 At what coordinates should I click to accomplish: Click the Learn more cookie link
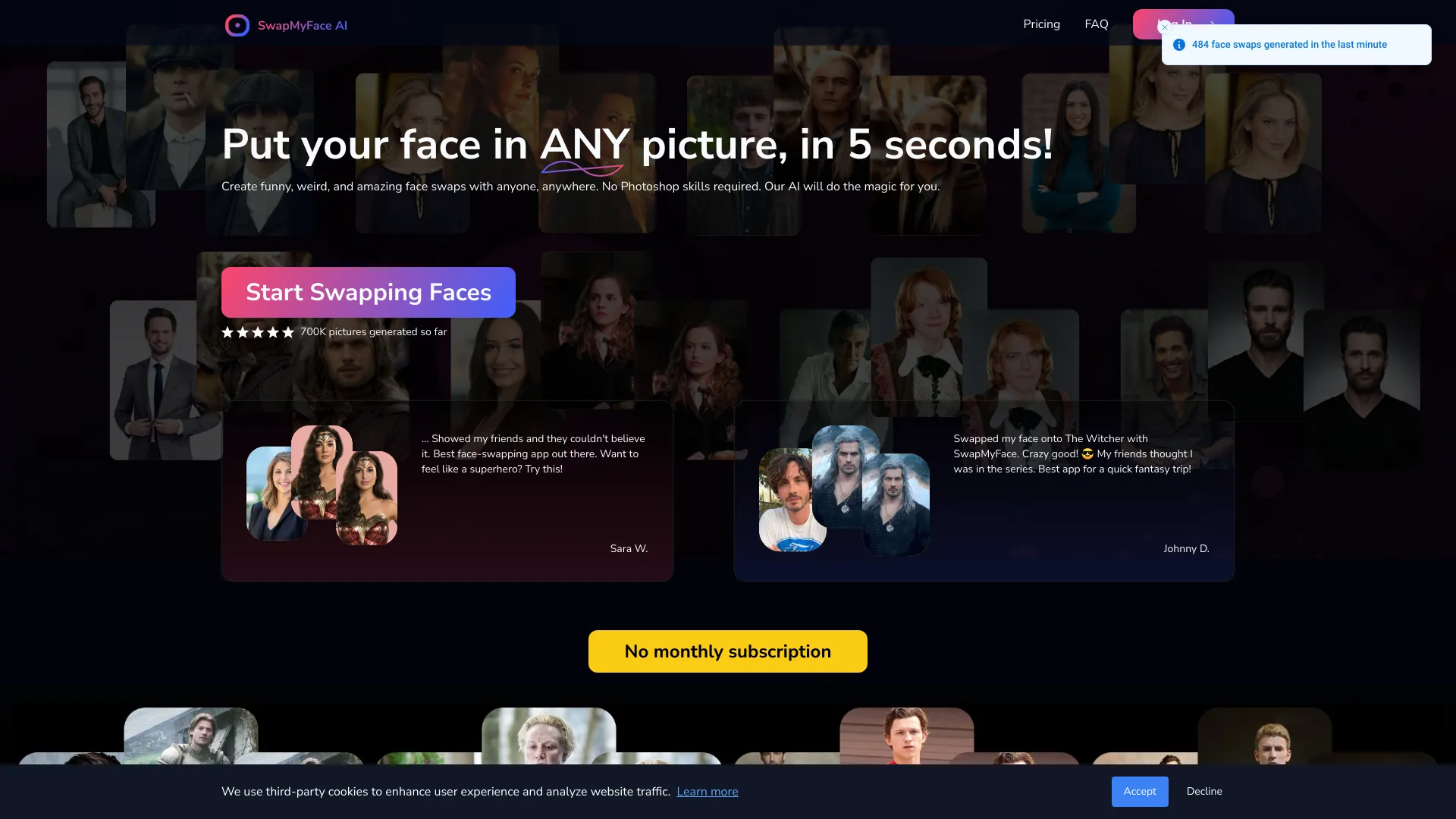click(x=706, y=791)
